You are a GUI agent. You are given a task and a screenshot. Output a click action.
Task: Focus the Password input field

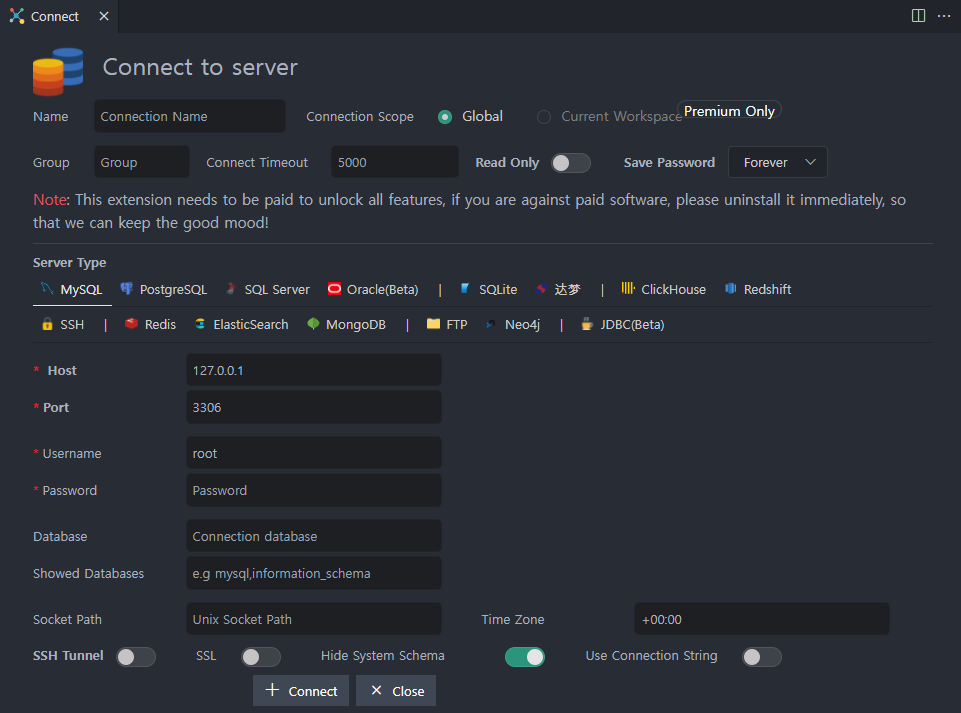314,490
